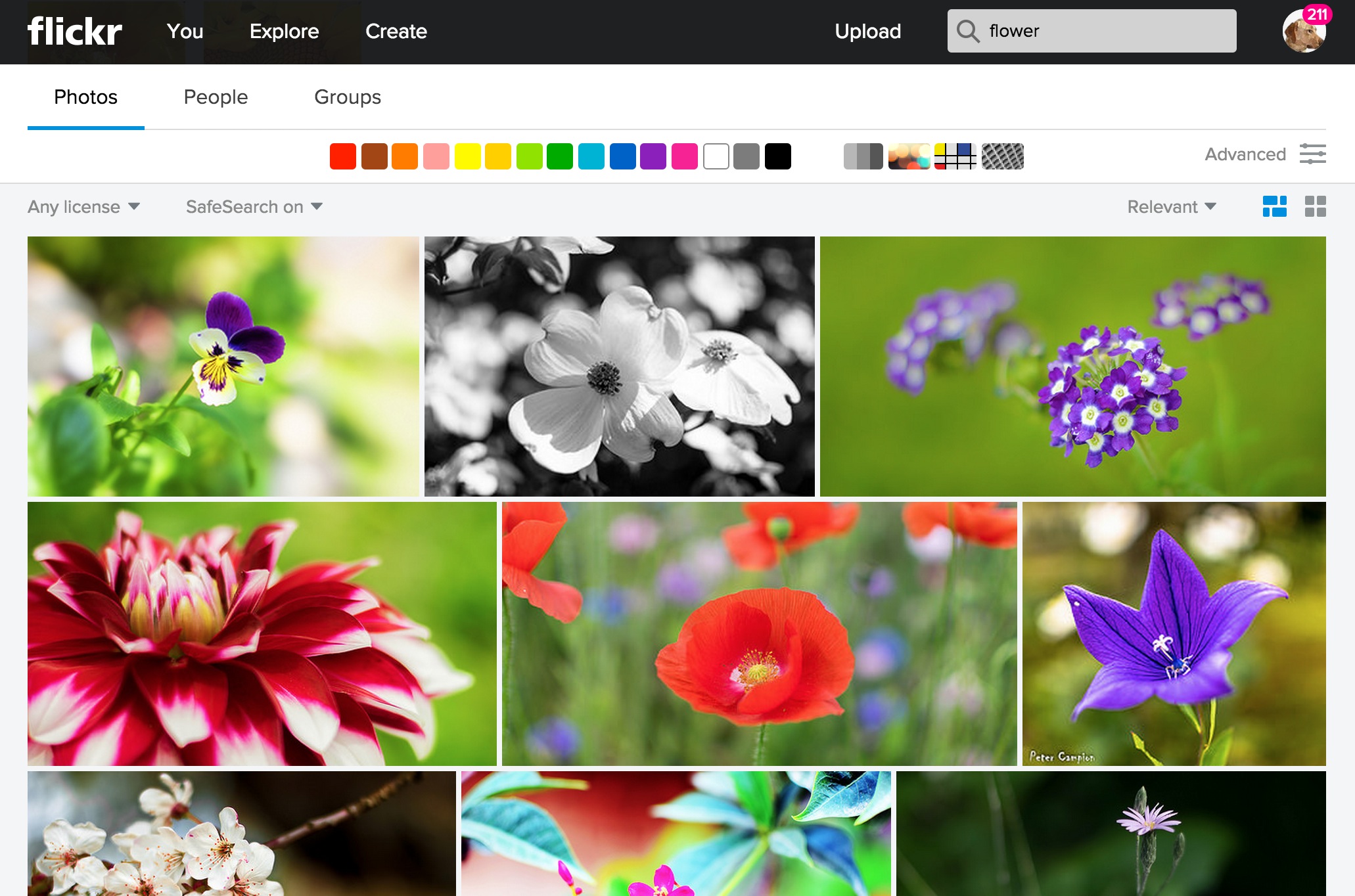Click the Flickr logo
Screen dimensions: 1355x896
75,32
